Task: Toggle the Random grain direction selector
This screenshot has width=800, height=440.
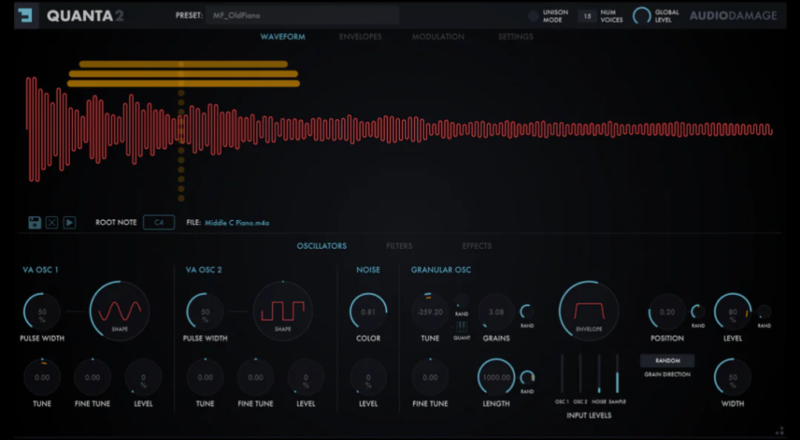Action: 667,360
